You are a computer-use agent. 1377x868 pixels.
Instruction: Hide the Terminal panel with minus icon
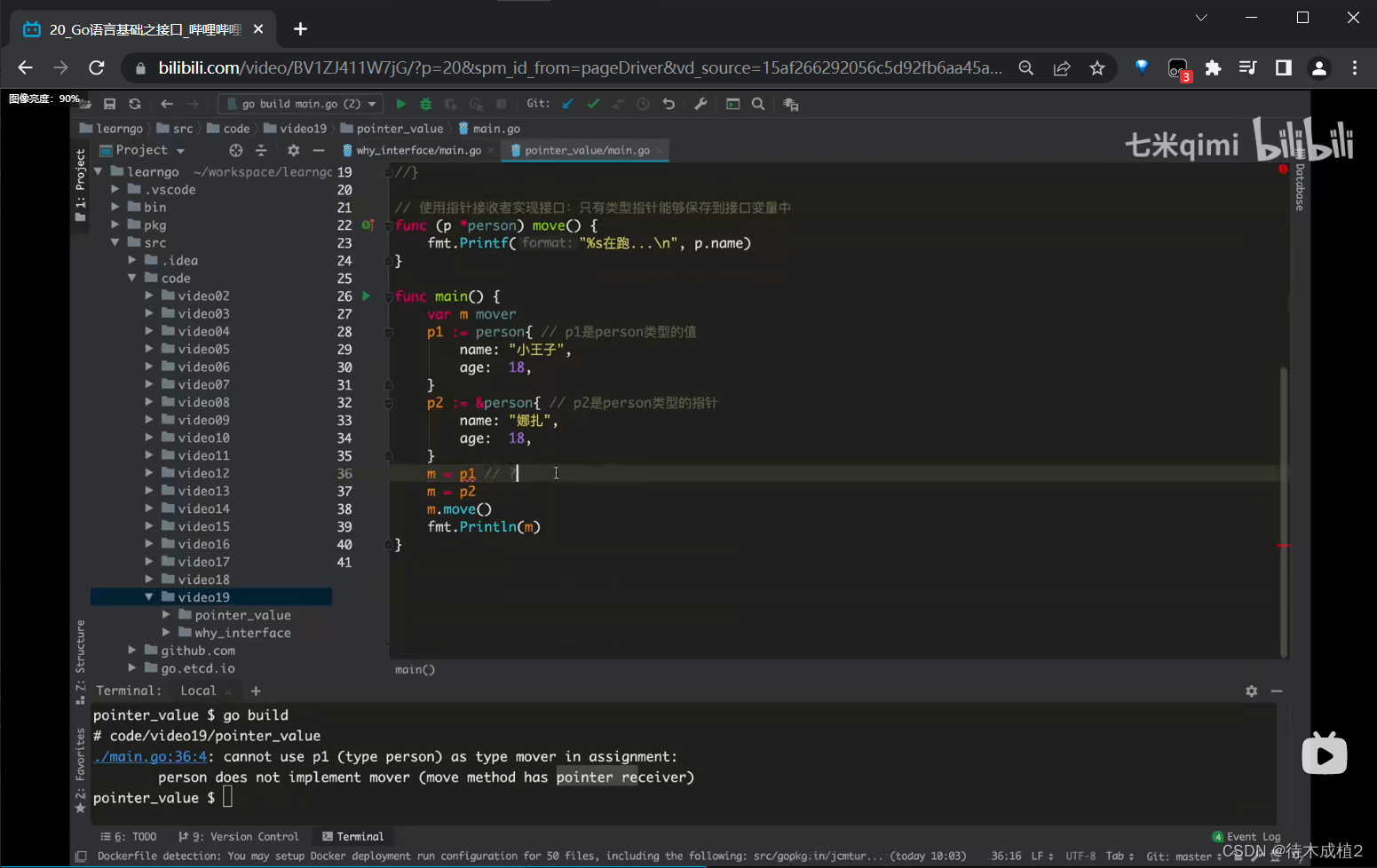pyautogui.click(x=1277, y=690)
